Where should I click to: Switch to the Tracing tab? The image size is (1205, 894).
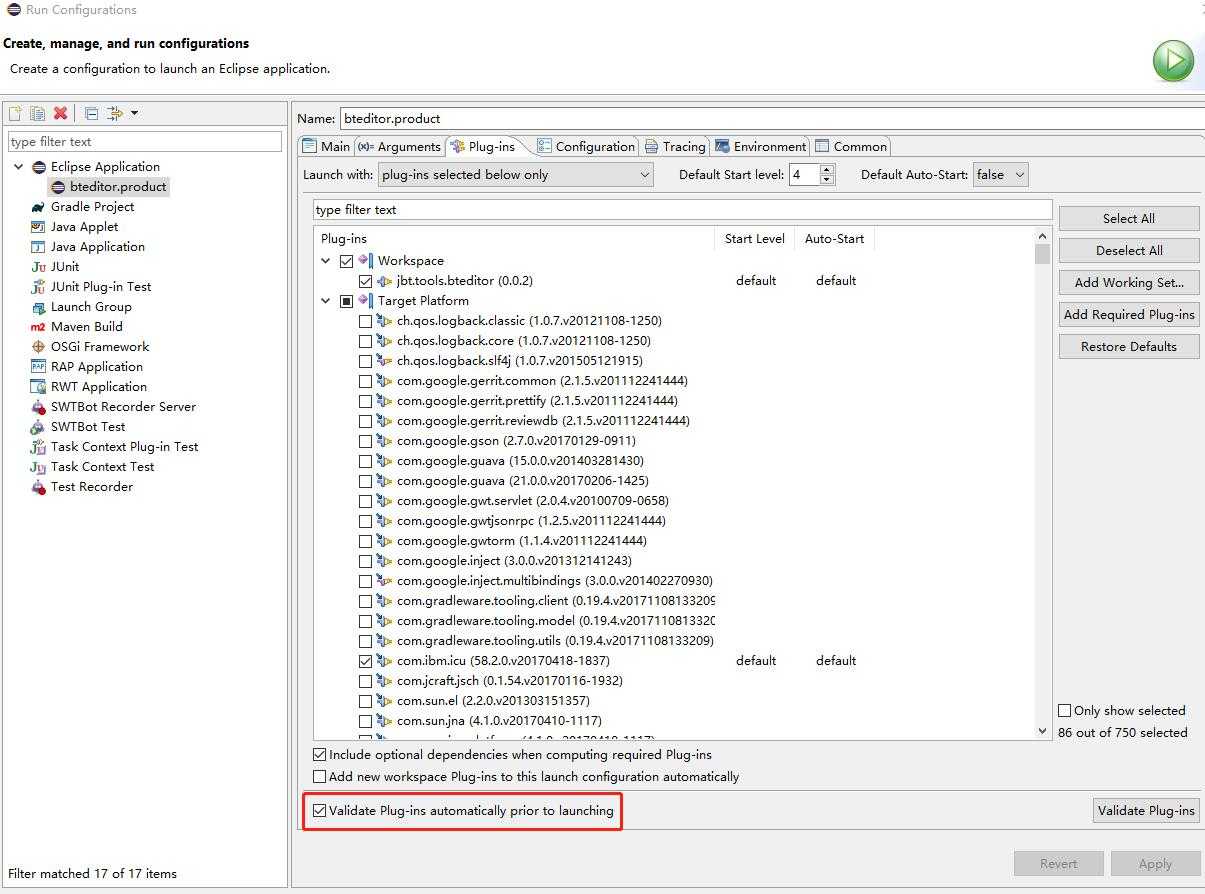[x=675, y=146]
